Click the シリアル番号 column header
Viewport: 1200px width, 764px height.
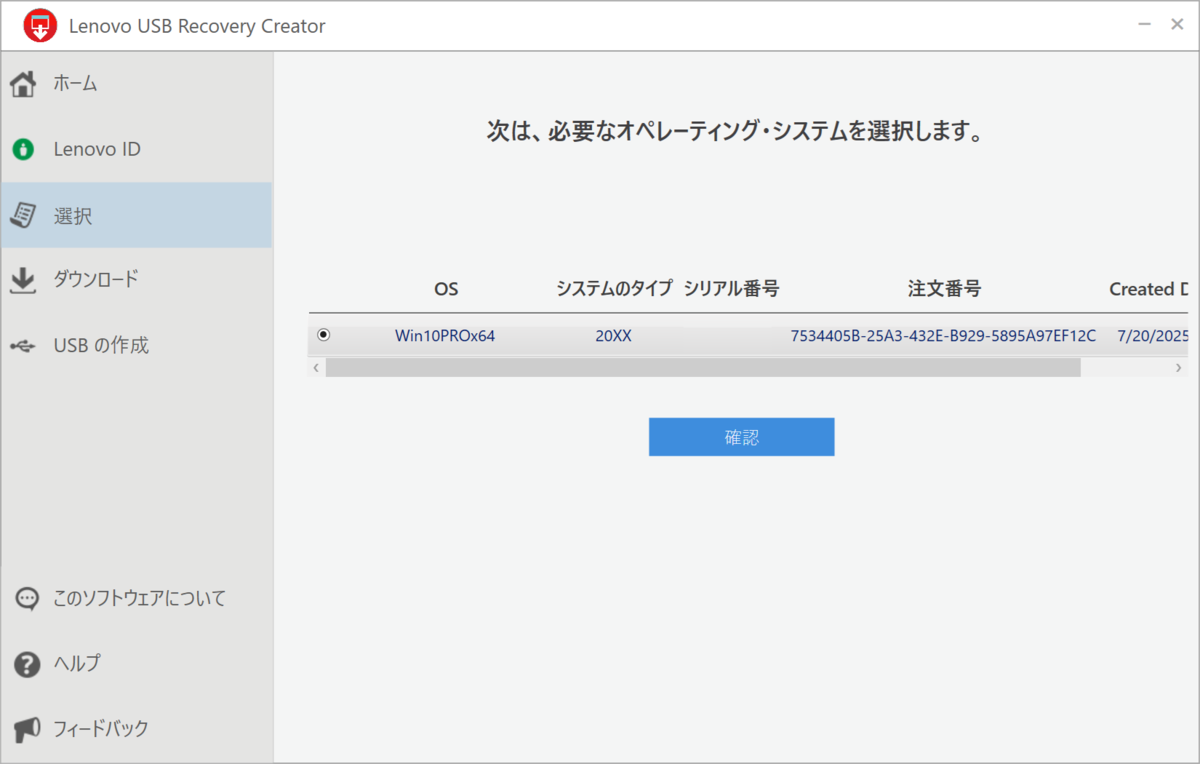tap(731, 289)
